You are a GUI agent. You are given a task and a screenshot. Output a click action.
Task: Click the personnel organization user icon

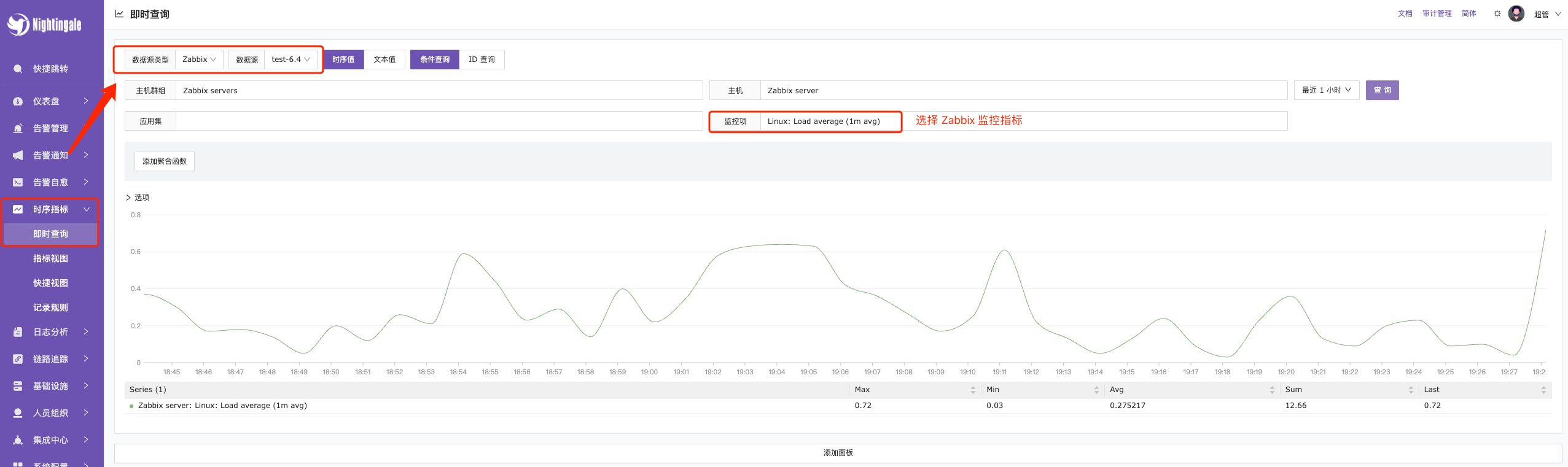18,413
